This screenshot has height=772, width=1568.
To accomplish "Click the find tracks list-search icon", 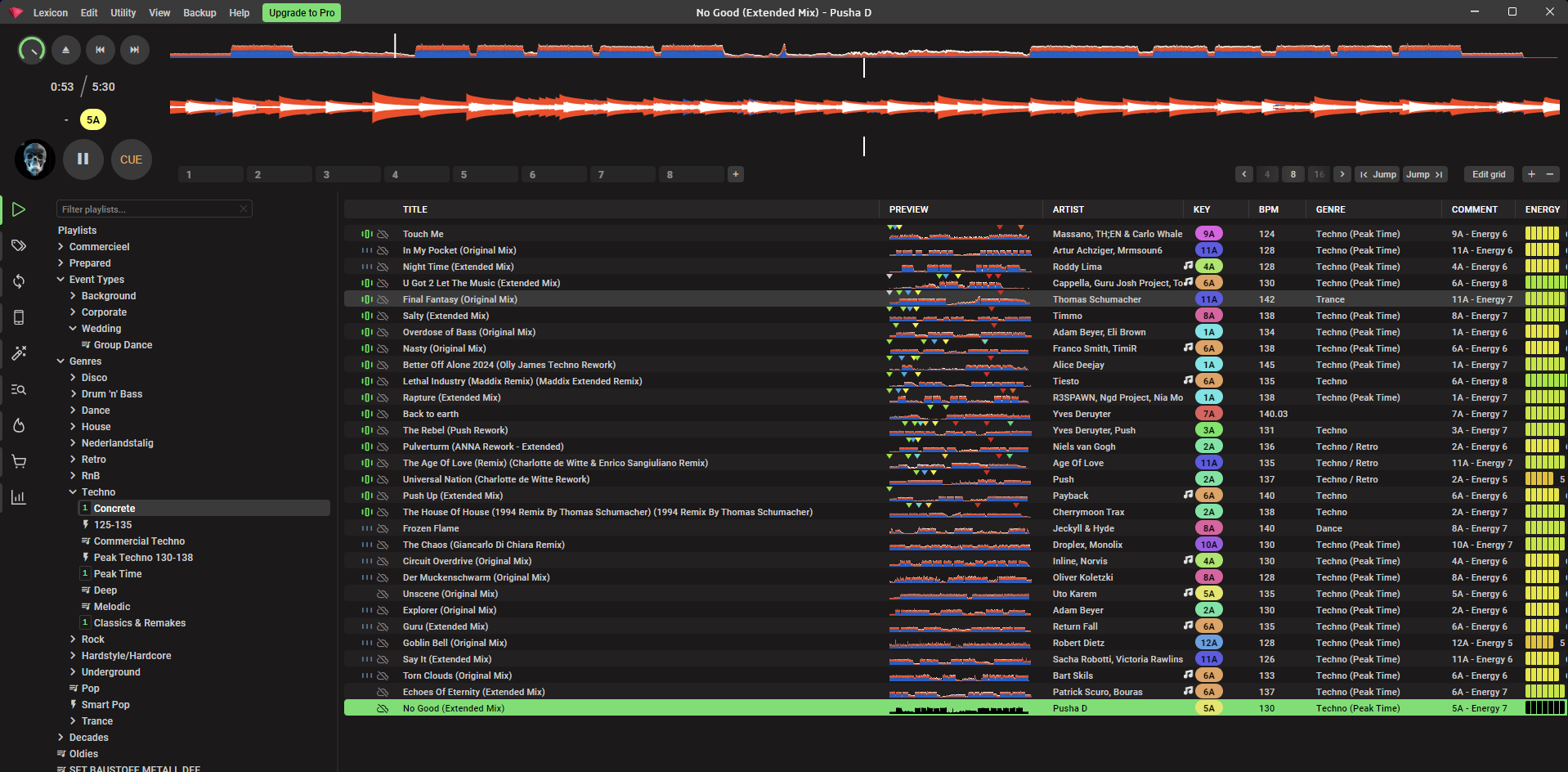I will [19, 389].
